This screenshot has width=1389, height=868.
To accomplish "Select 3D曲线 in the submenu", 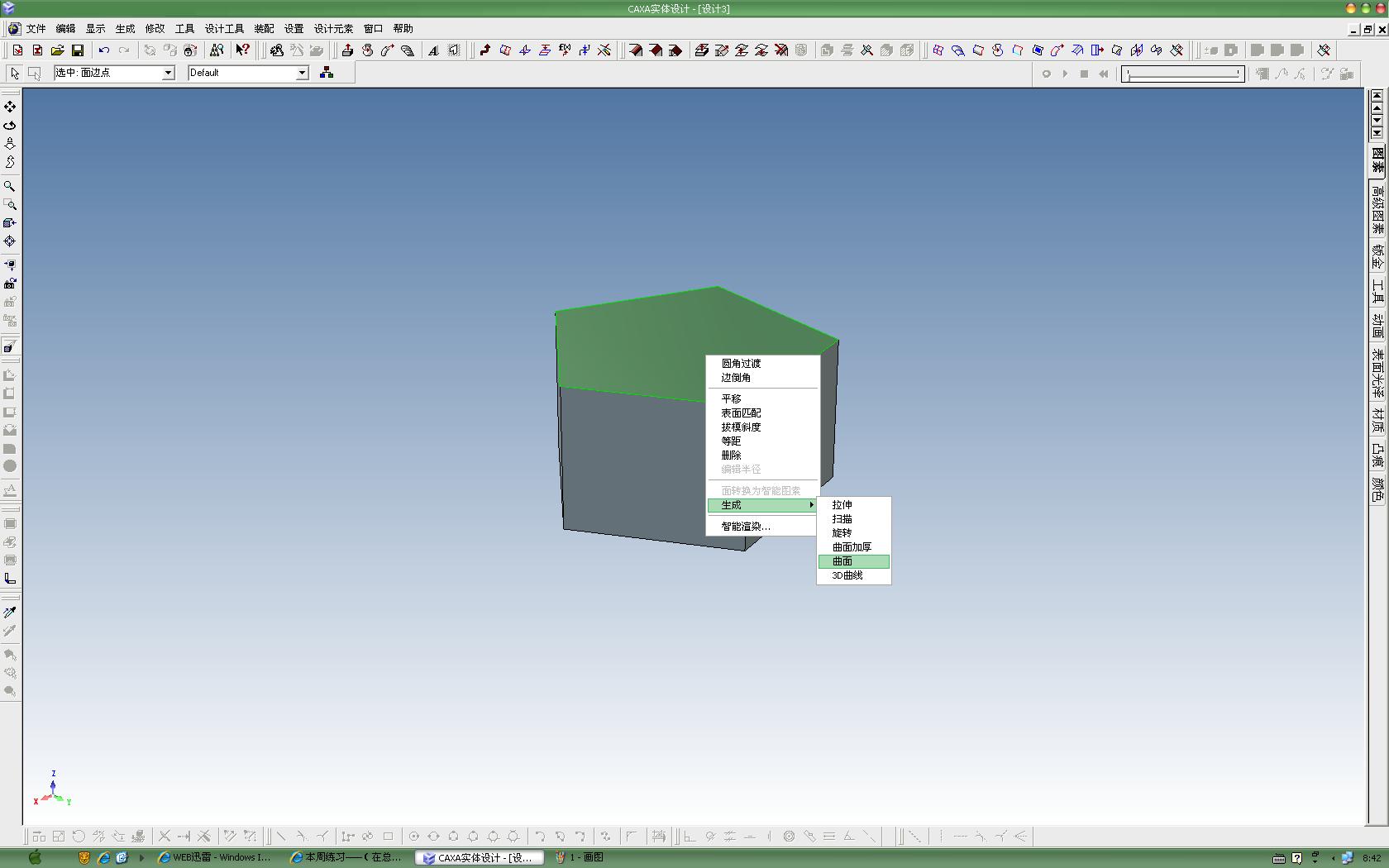I will coord(853,575).
